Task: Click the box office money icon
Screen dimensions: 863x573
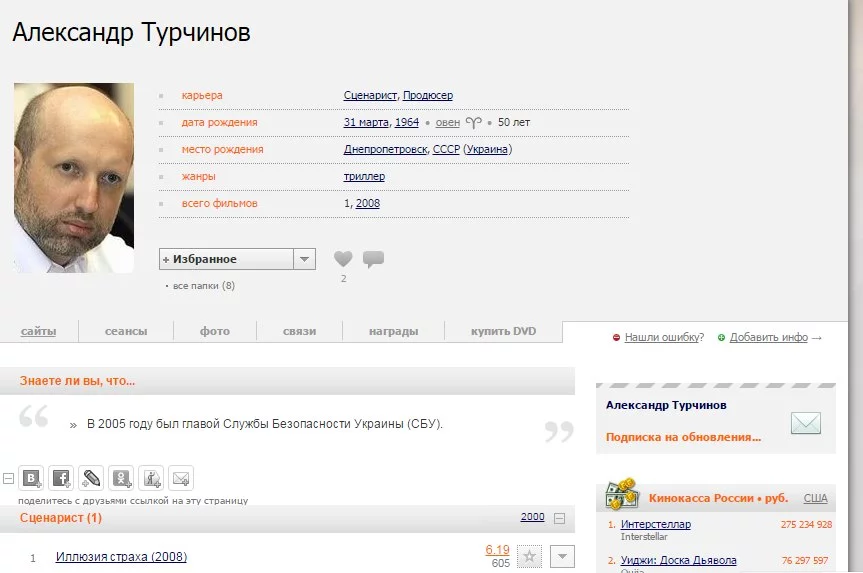Action: coord(621,494)
